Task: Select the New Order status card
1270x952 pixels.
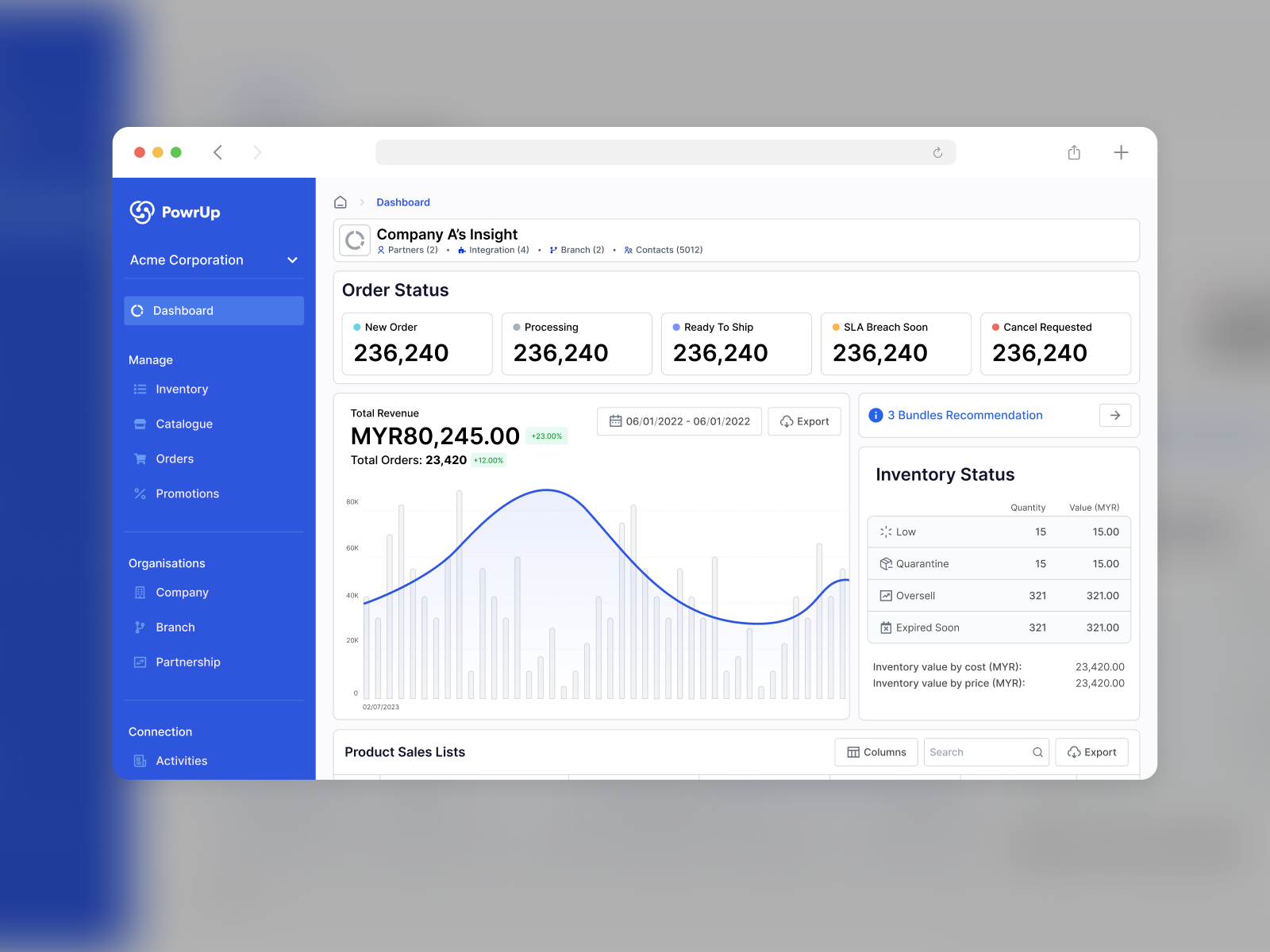Action: tap(418, 344)
